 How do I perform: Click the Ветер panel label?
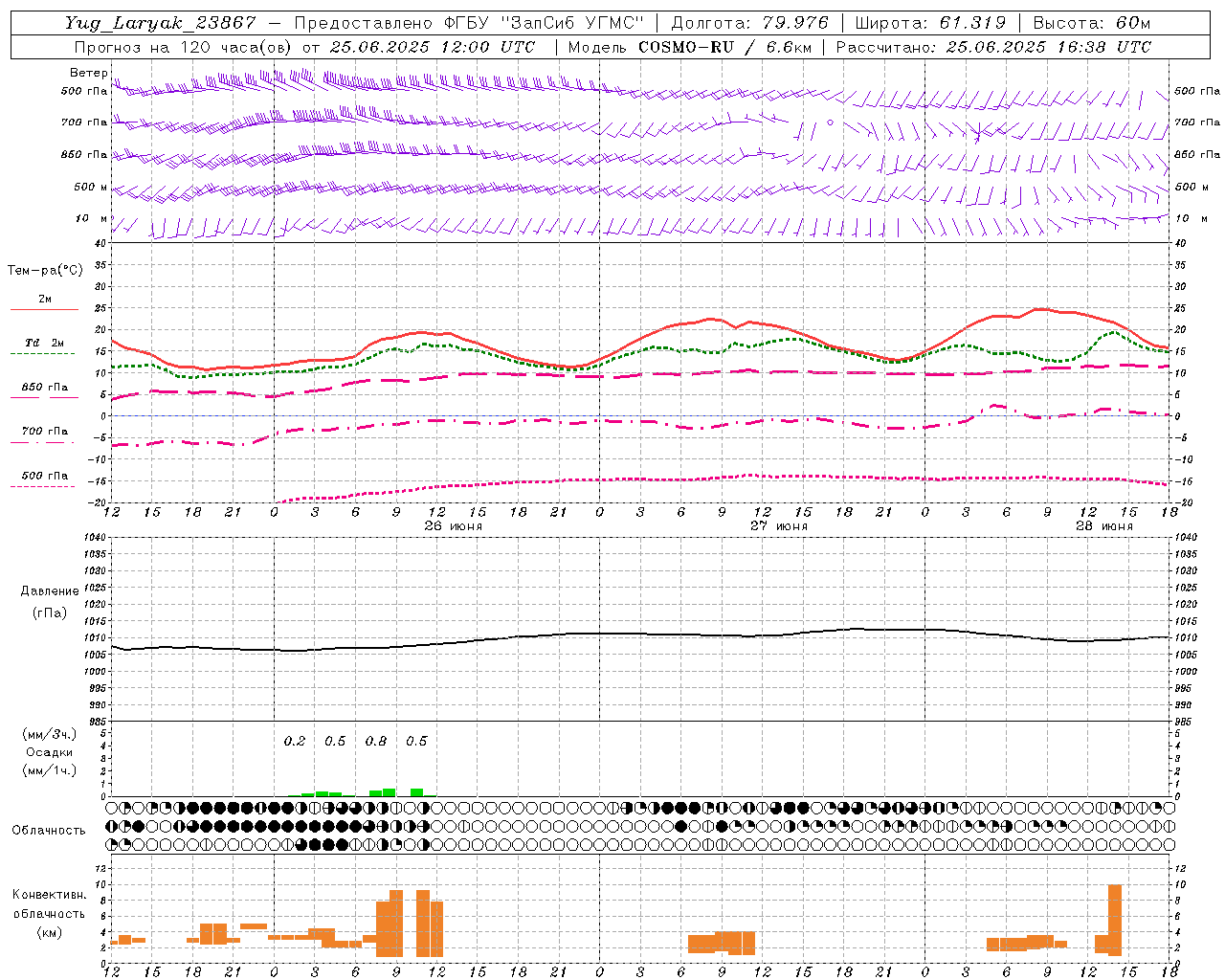click(x=88, y=73)
